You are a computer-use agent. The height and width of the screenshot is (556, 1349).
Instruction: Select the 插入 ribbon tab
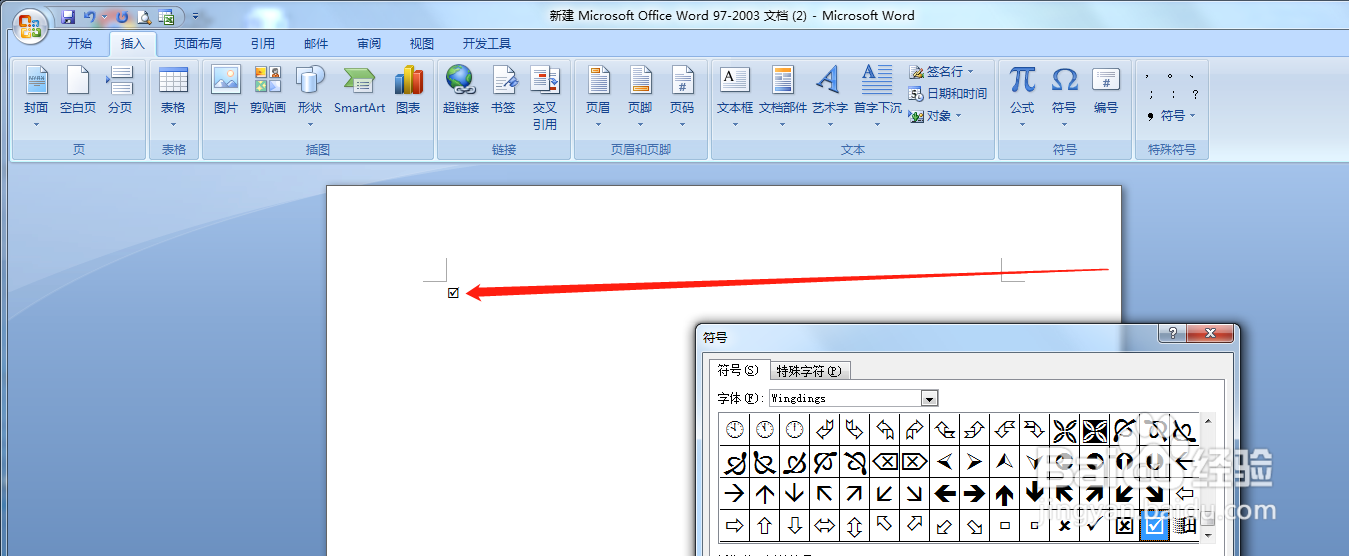(133, 44)
